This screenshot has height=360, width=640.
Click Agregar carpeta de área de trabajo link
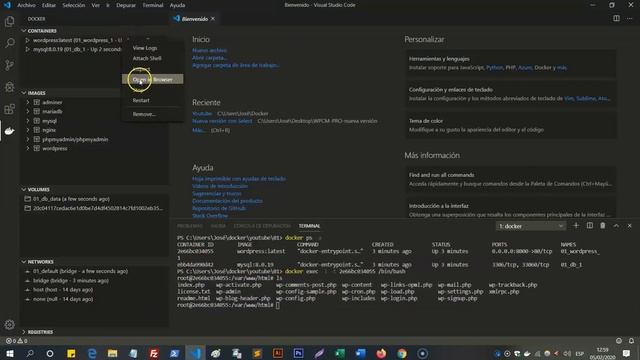[236, 65]
